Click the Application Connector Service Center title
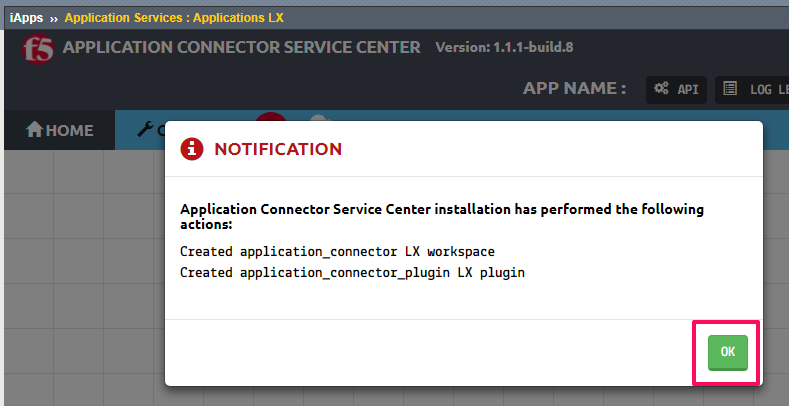This screenshot has height=406, width=789. (242, 47)
